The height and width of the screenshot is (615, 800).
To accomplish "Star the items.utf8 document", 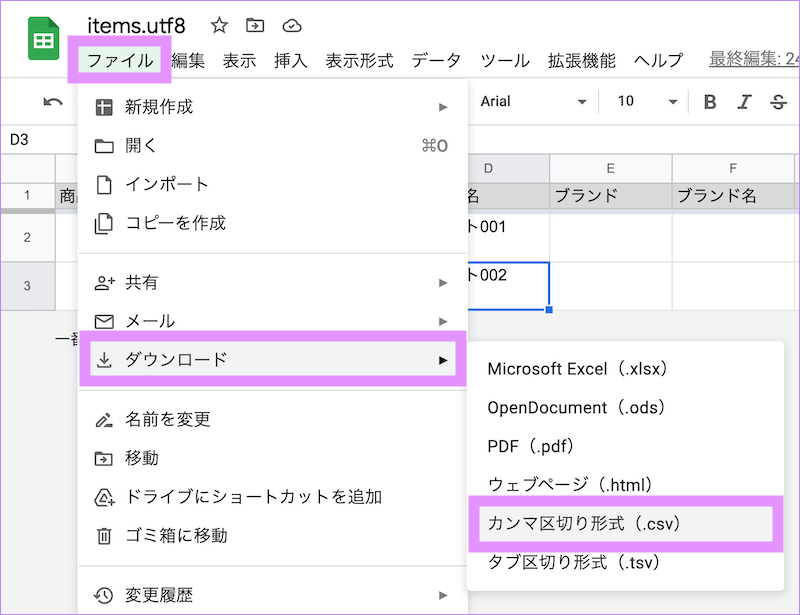I will pos(219,26).
